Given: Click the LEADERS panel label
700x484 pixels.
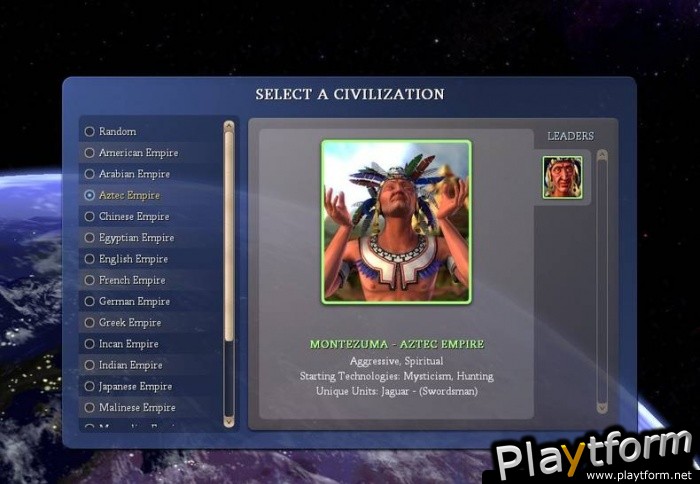Looking at the screenshot, I should 571,136.
